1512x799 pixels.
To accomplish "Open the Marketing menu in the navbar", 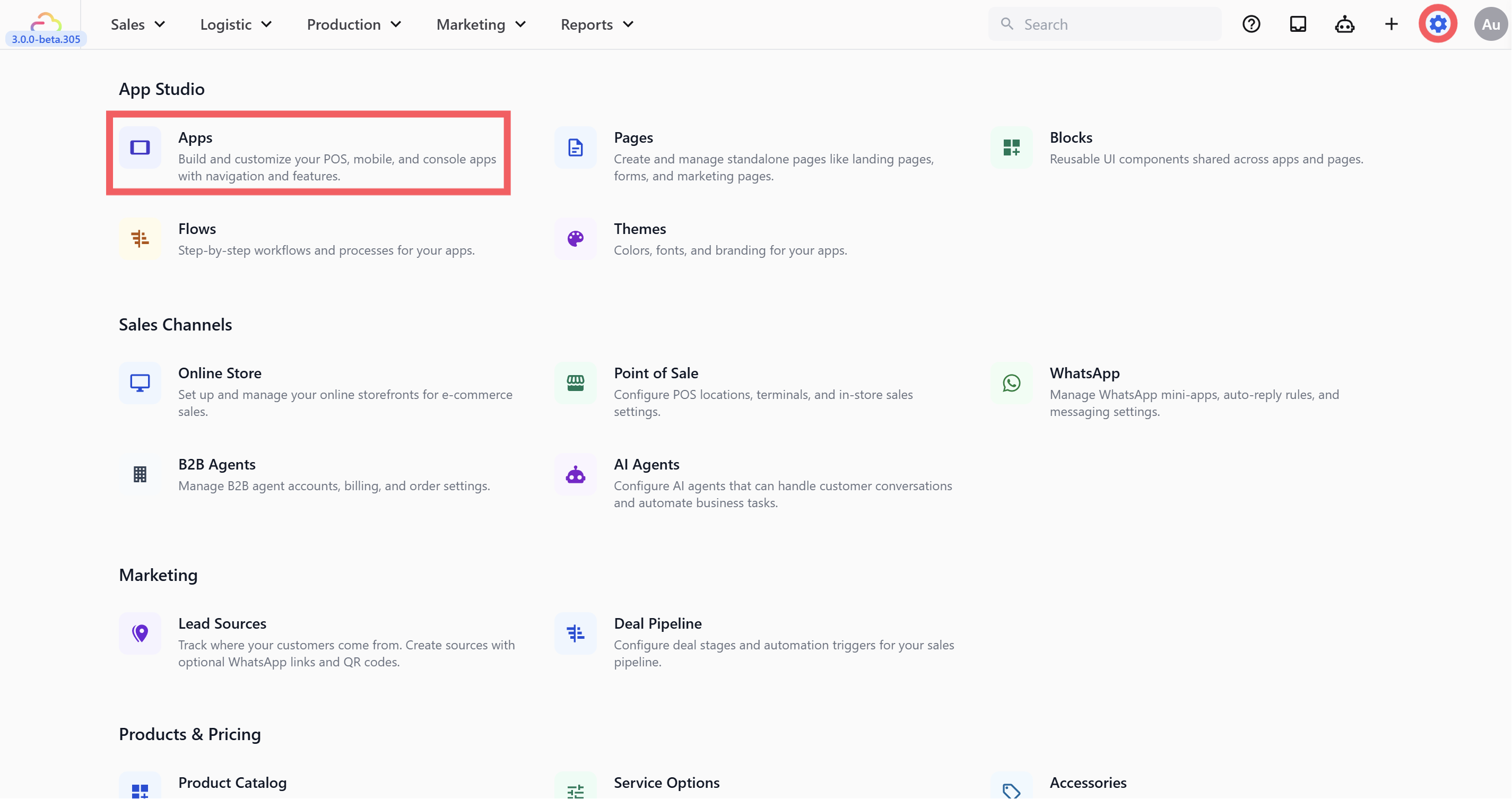I will tap(481, 24).
